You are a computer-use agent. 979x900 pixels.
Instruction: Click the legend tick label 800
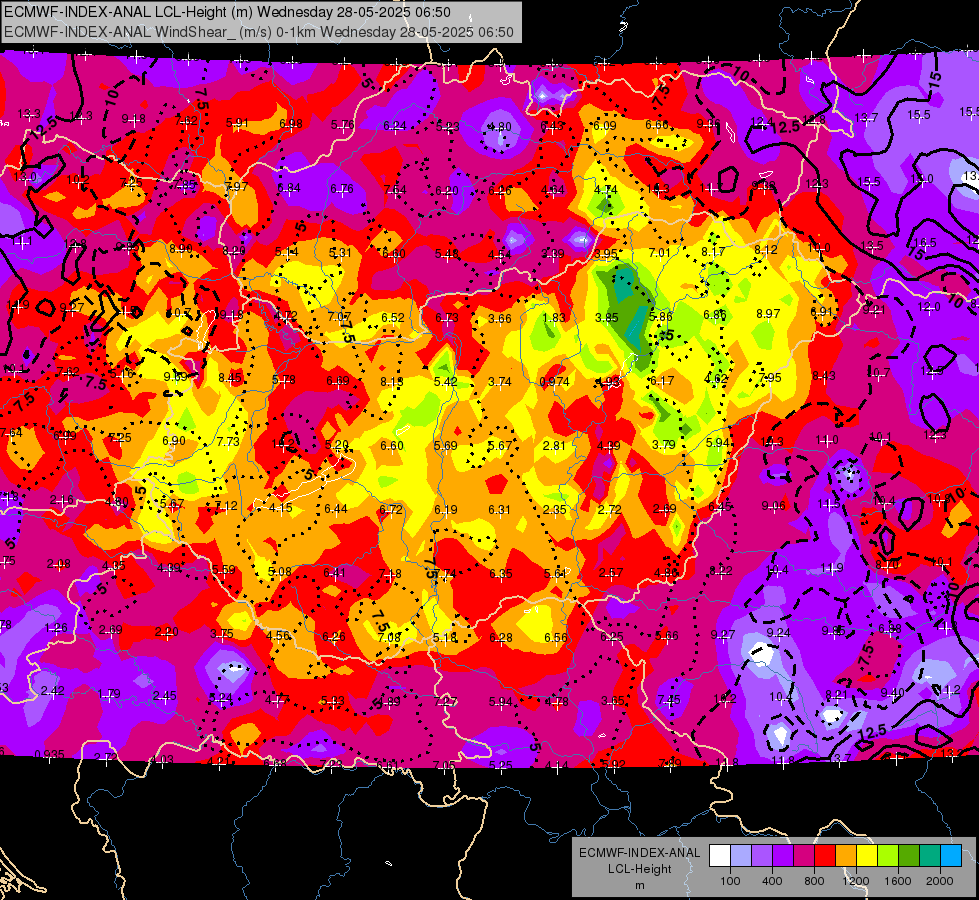coord(814,881)
